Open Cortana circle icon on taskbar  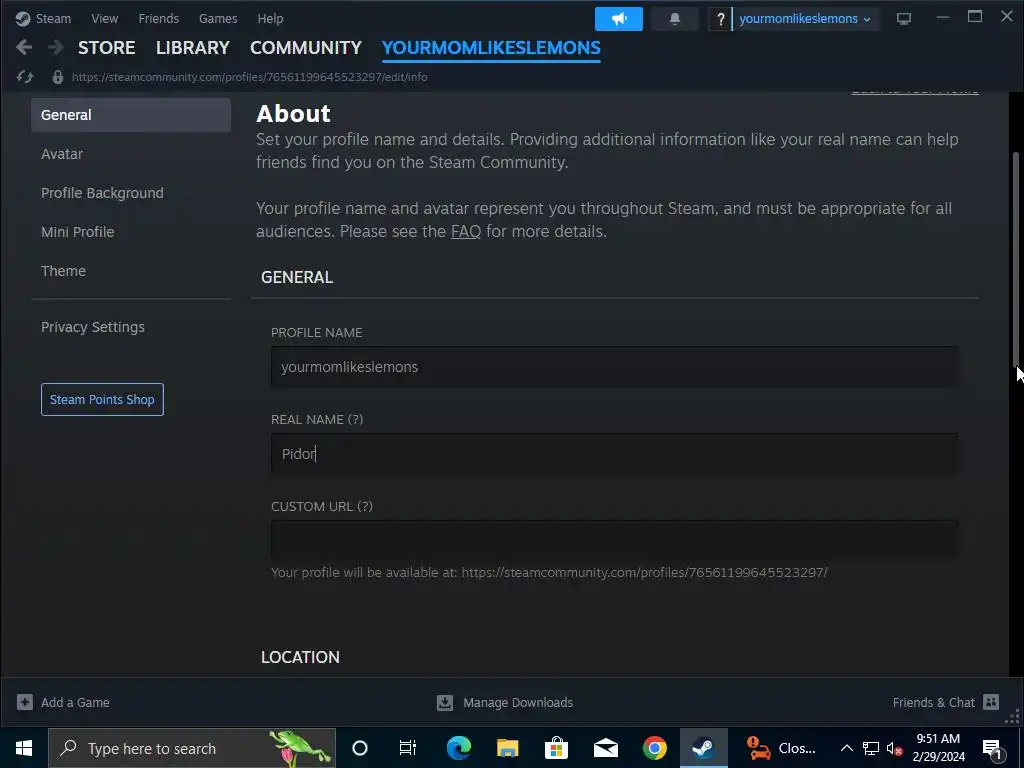360,748
